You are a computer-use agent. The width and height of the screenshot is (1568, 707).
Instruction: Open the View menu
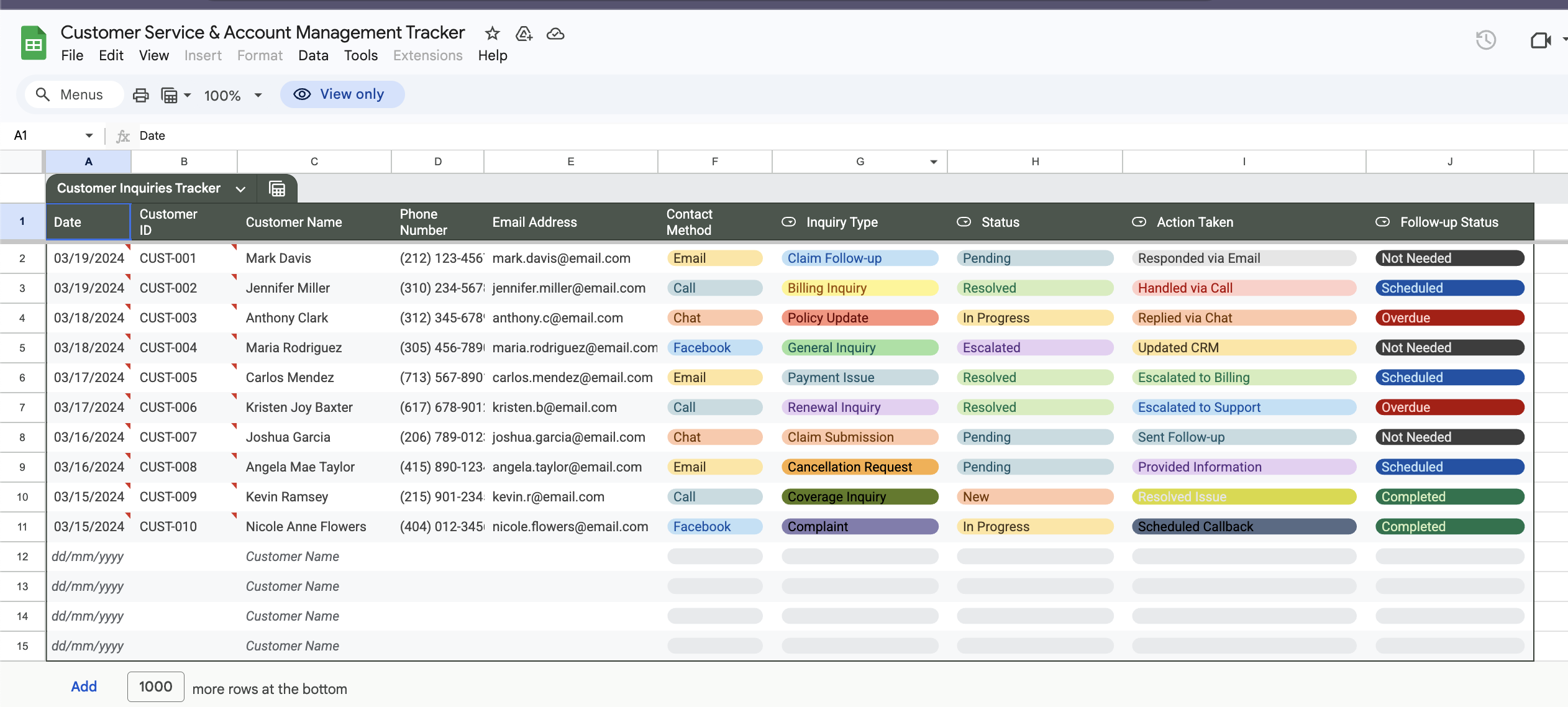[x=154, y=56]
